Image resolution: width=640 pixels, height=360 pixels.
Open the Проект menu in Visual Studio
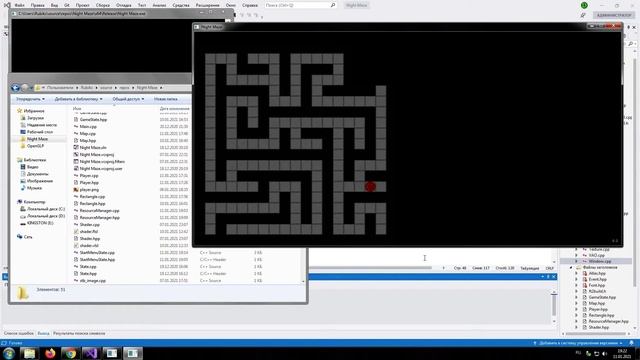click(82, 5)
